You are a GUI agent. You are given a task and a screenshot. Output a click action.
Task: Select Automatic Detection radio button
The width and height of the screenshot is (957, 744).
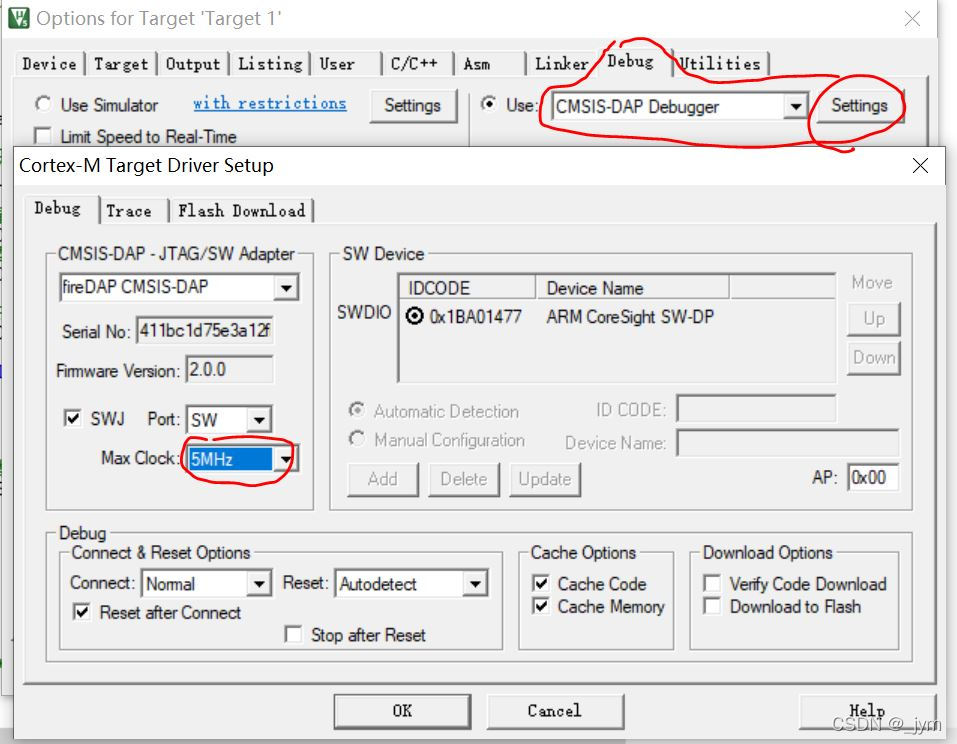[x=357, y=410]
